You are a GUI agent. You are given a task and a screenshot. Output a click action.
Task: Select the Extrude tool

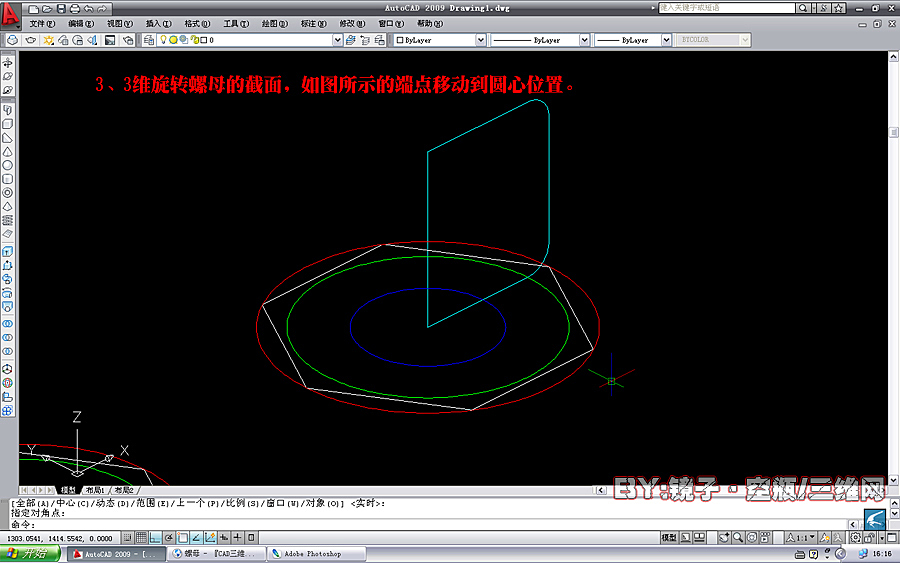tap(7, 251)
